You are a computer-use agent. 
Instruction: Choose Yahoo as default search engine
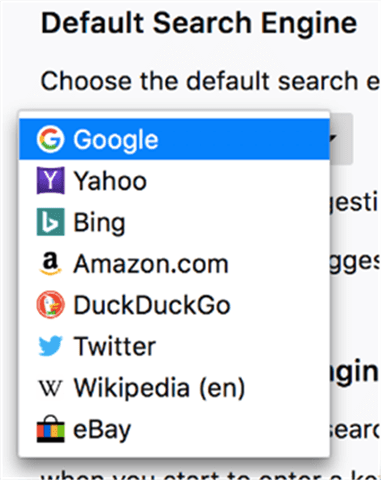[x=174, y=181]
